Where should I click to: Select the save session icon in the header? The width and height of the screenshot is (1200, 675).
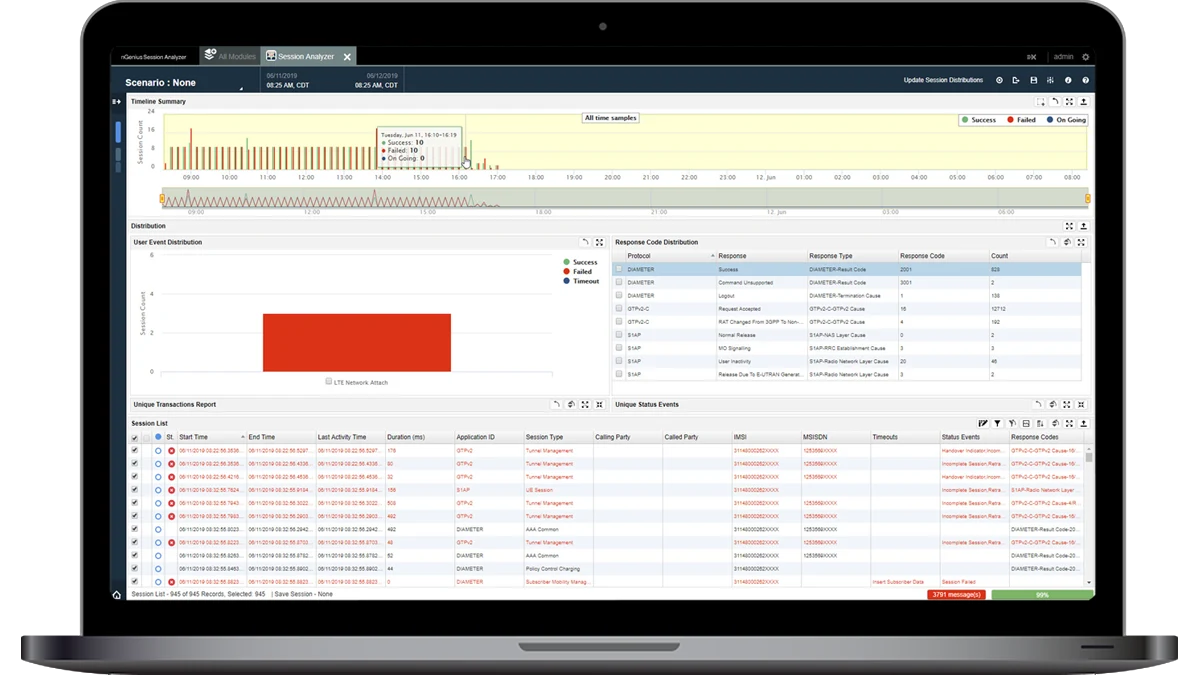point(1033,80)
